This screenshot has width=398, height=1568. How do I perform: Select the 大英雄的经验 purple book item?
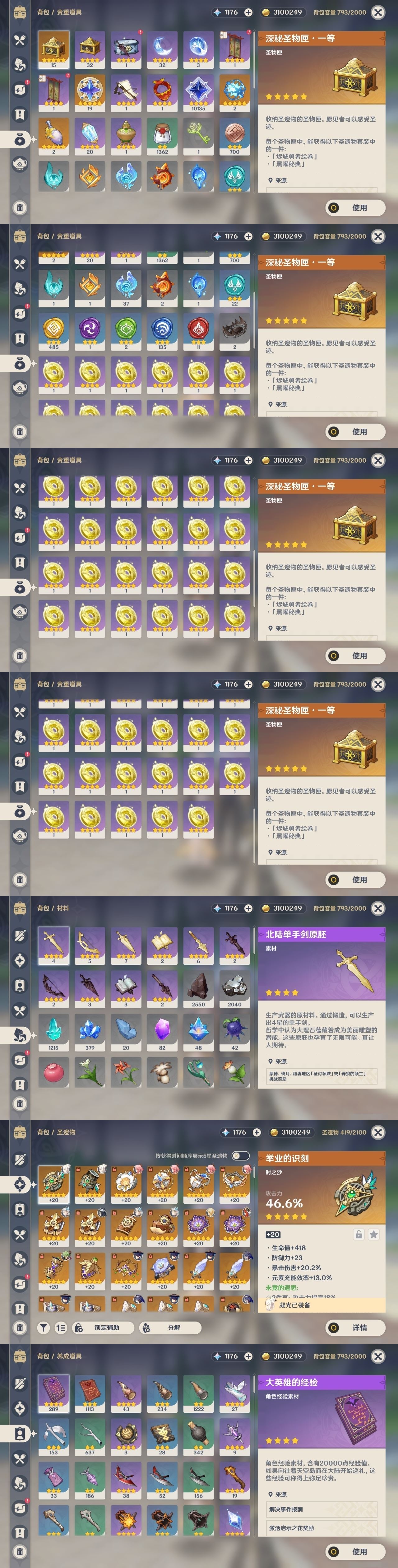pos(53,1393)
